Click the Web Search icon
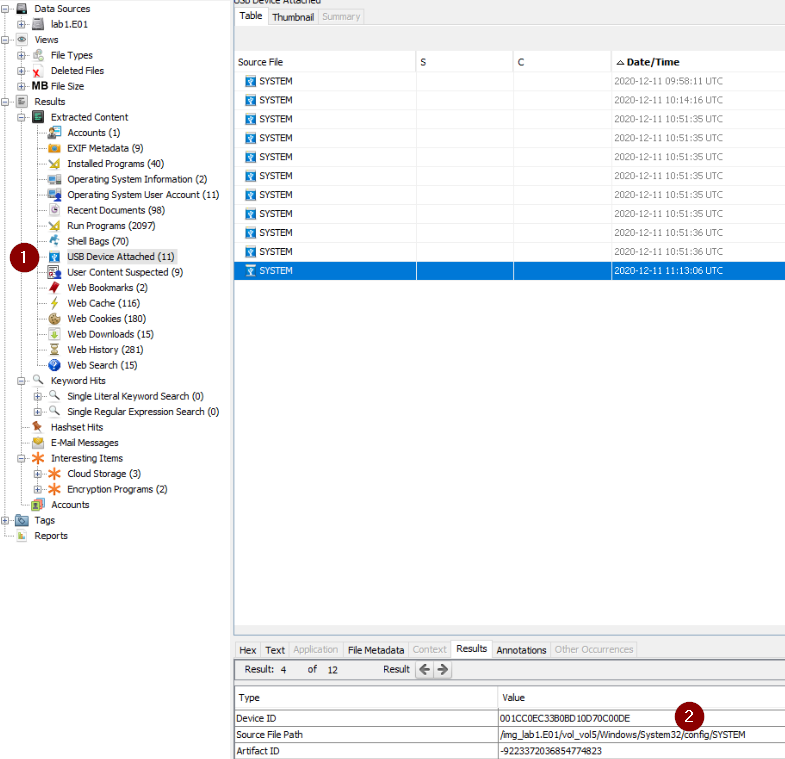Viewport: 785px width, 759px height. [55, 365]
